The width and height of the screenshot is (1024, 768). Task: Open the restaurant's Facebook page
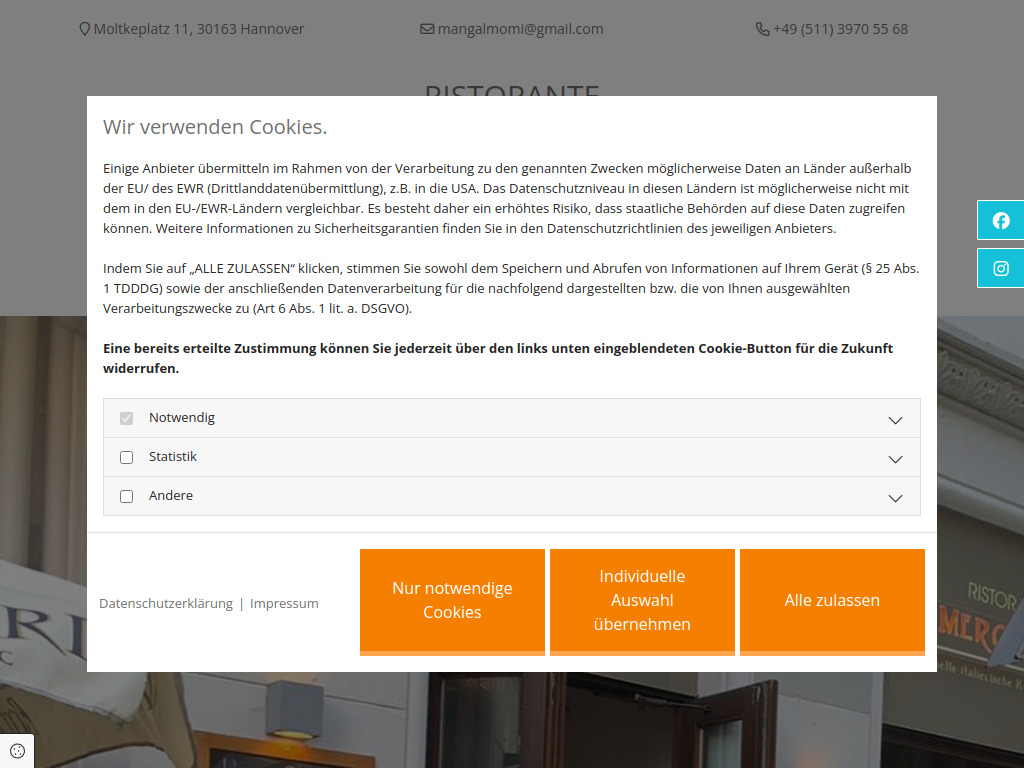[x=1000, y=220]
